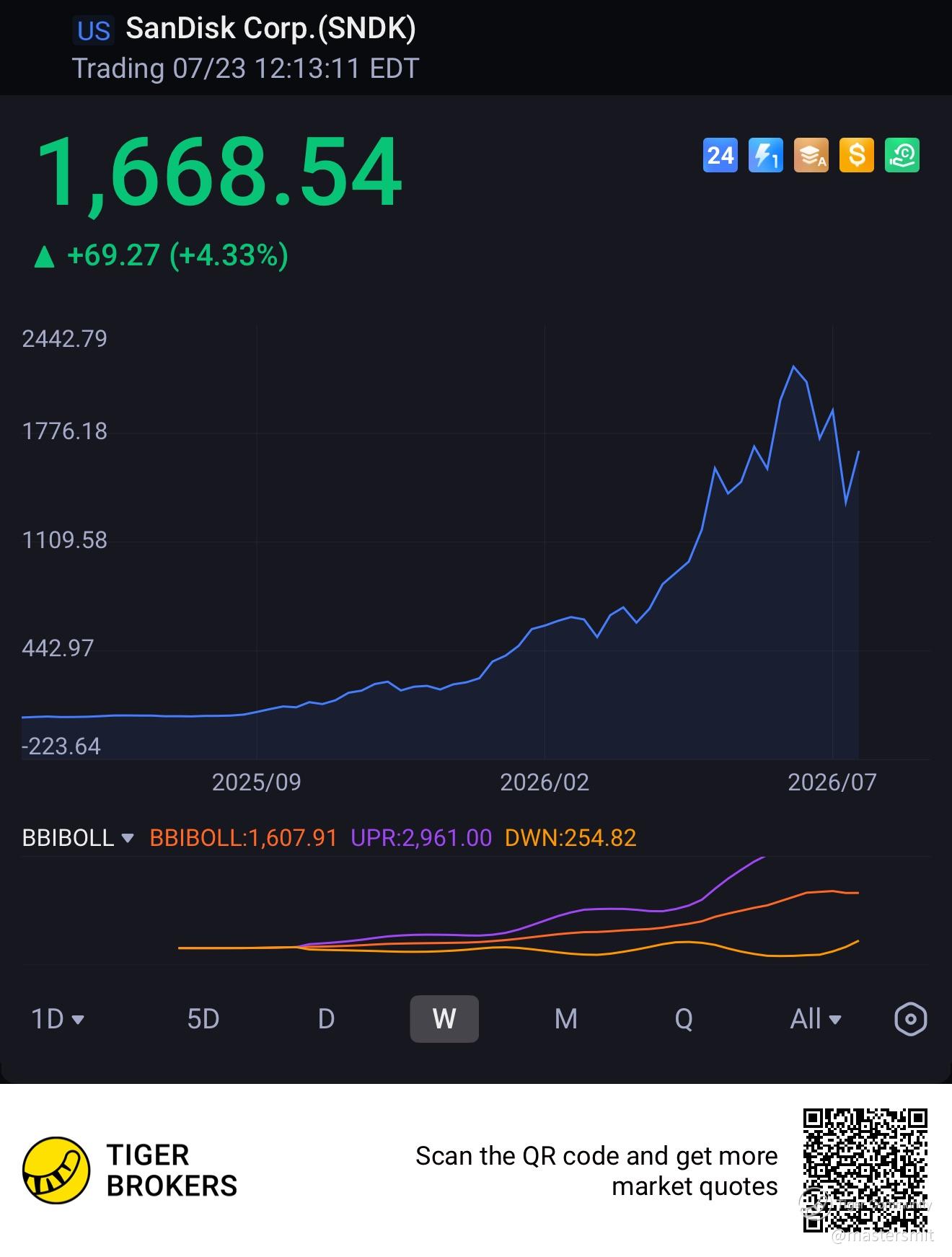The width and height of the screenshot is (952, 1257).
Task: Tap the 2026/02 date label
Action: (545, 782)
